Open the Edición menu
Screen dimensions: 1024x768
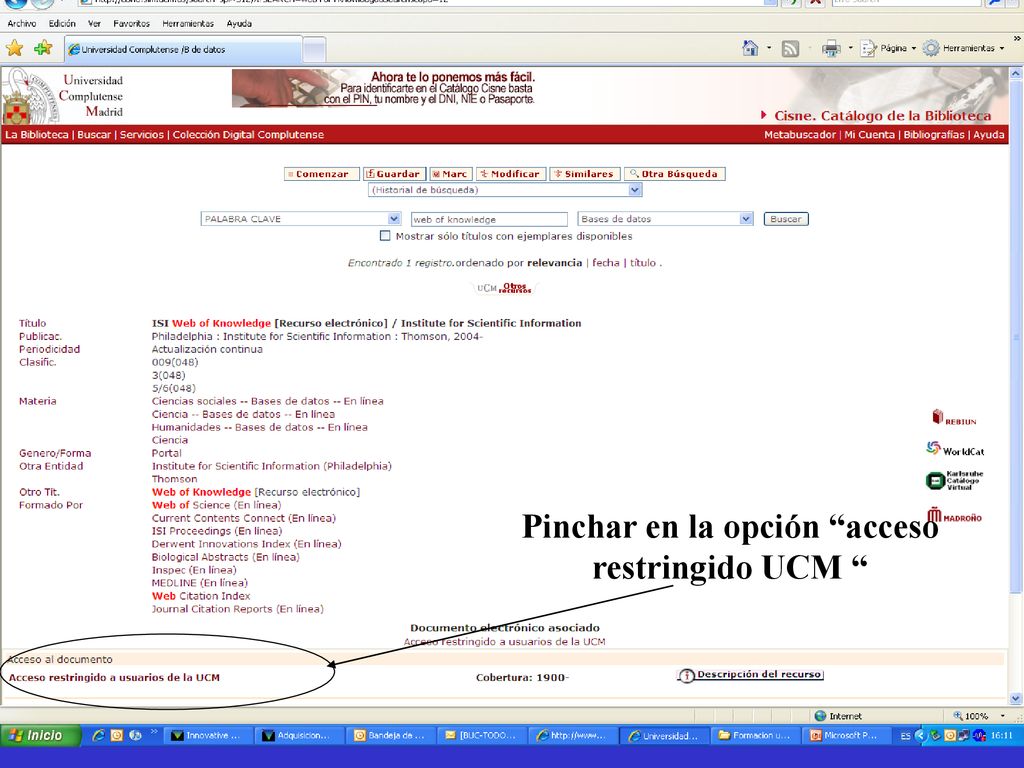pyautogui.click(x=62, y=24)
